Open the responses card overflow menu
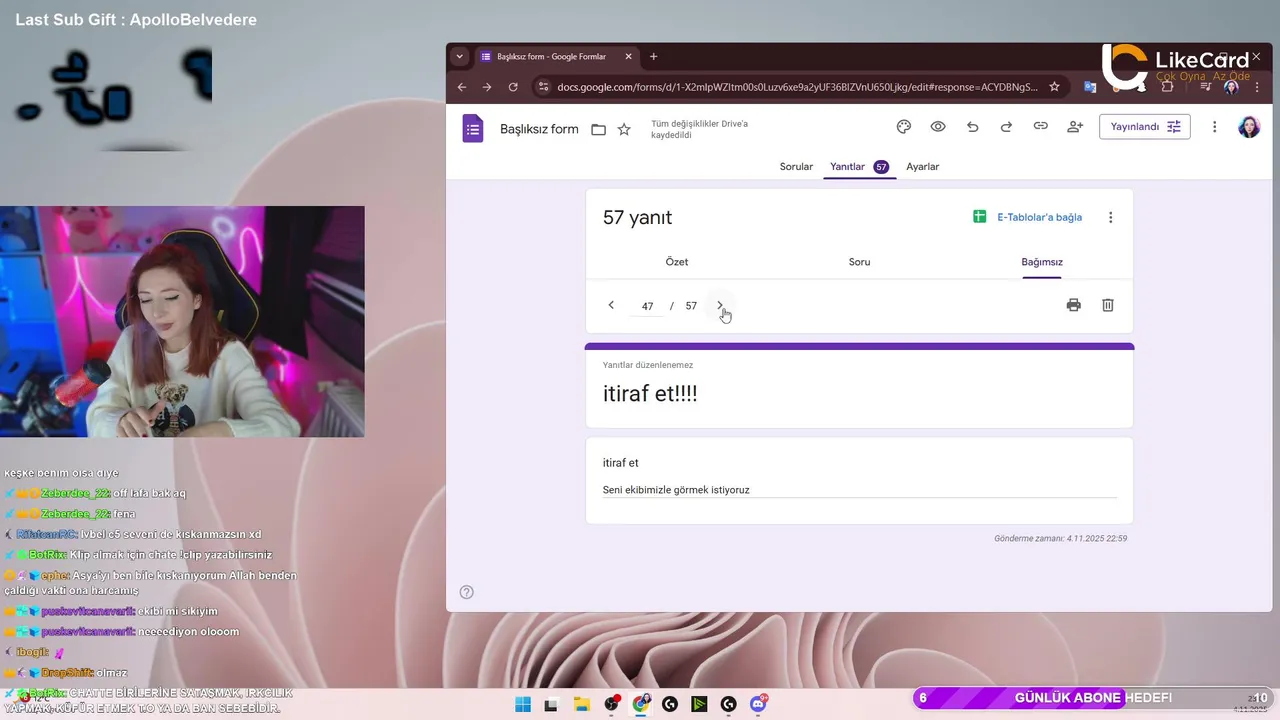 point(1110,217)
